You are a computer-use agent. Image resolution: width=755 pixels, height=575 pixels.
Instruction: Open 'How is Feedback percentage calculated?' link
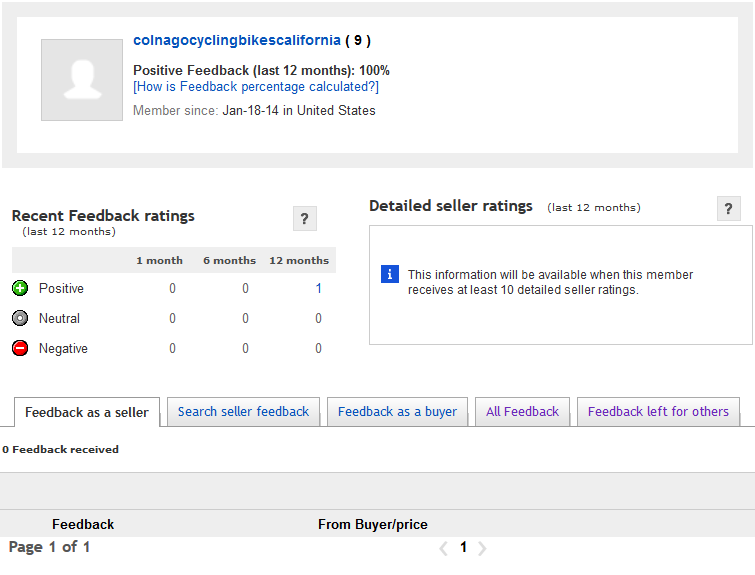pyautogui.click(x=256, y=87)
